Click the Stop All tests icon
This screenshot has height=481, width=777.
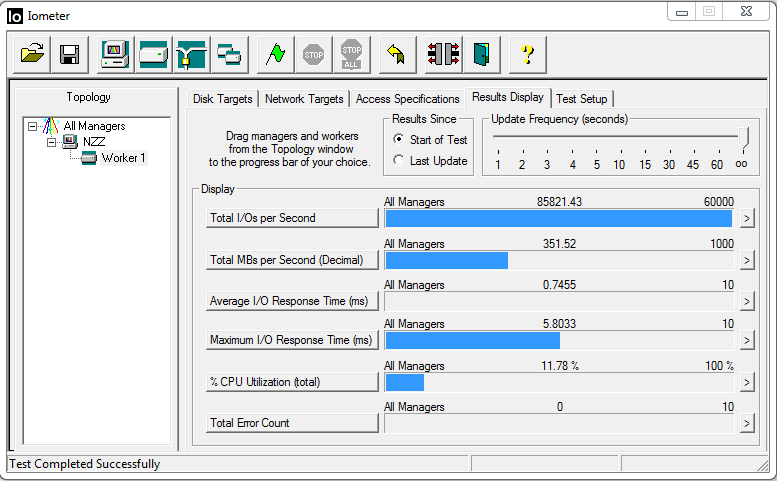[x=352, y=54]
